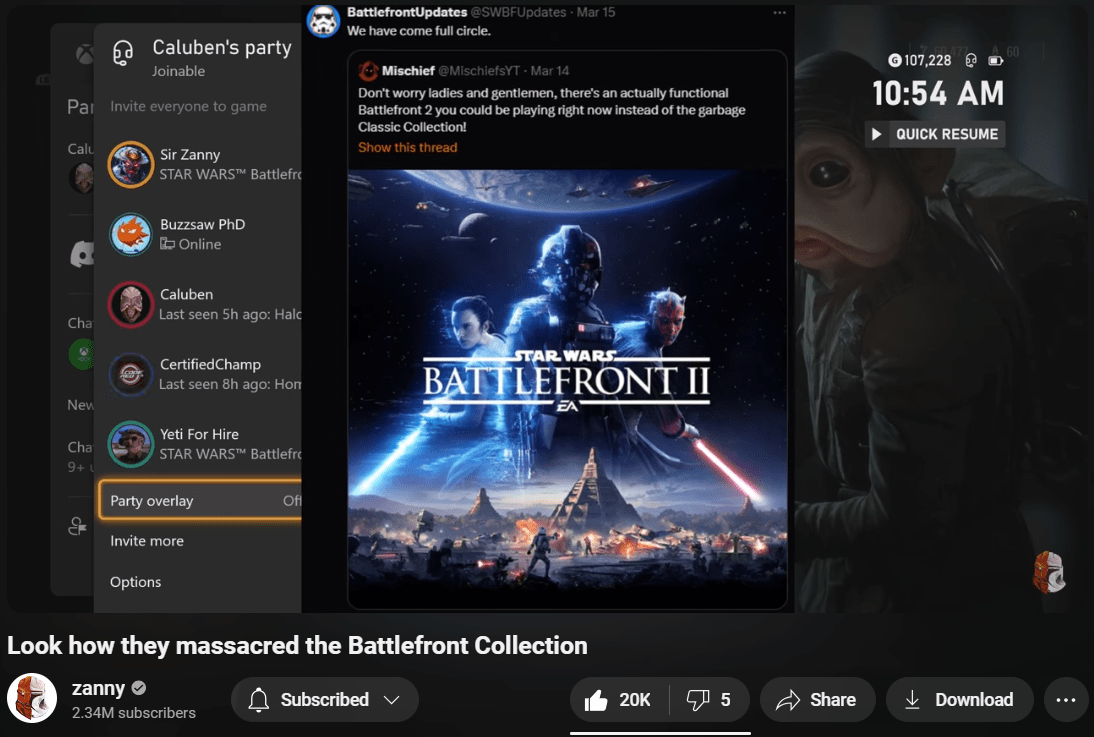This screenshot has height=737, width=1094.
Task: Click the verified checkmark beside zanny
Action: point(139,688)
